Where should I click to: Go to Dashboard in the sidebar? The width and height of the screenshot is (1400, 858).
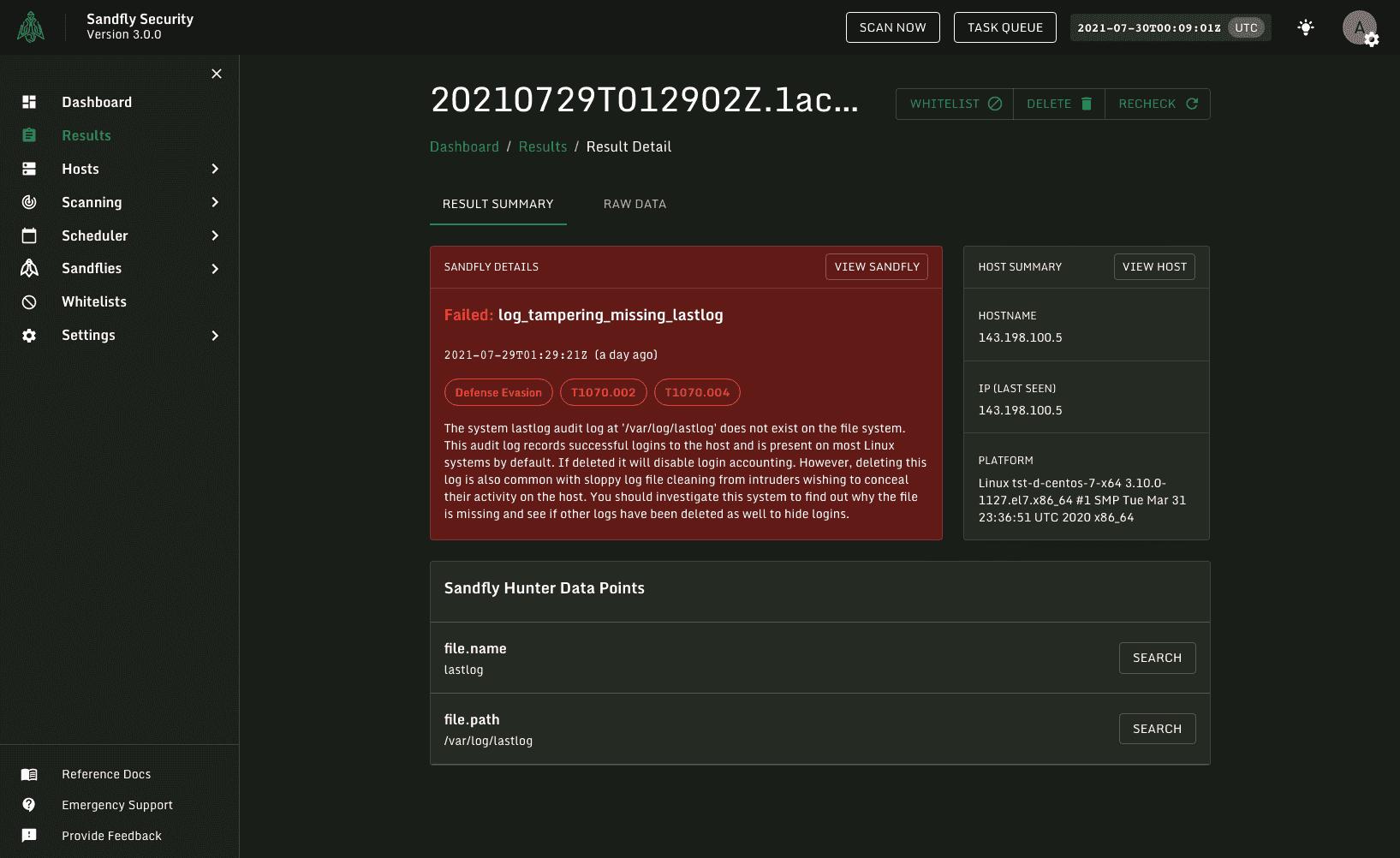pos(97,102)
